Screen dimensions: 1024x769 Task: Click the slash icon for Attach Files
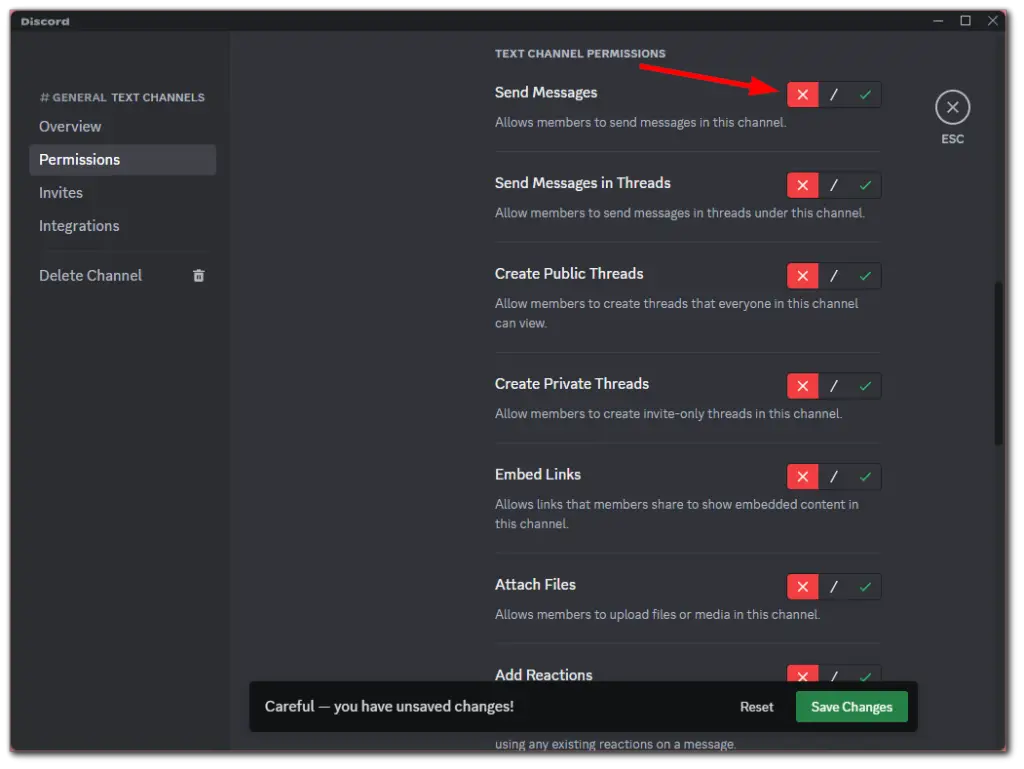click(834, 586)
